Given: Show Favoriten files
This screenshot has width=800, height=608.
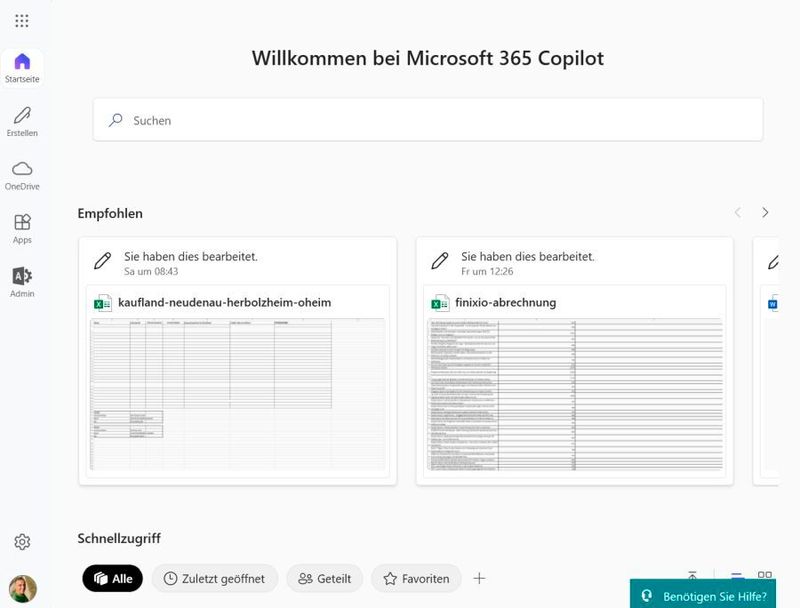Looking at the screenshot, I should (x=416, y=578).
